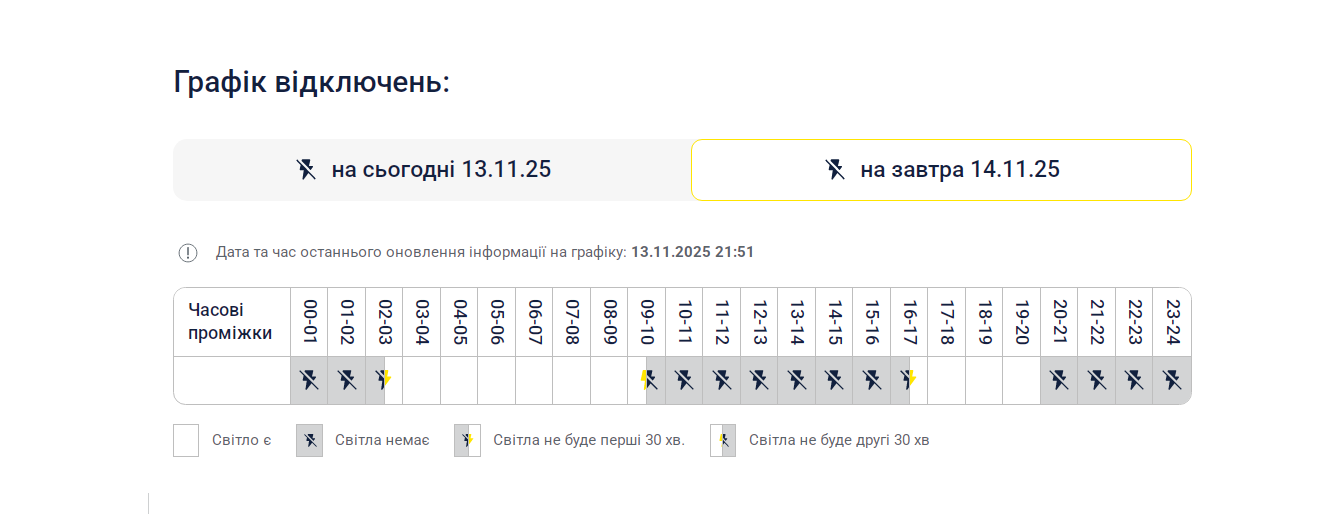Click the outage icon in the 23-24 slot
This screenshot has width=1319, height=514.
[1172, 380]
